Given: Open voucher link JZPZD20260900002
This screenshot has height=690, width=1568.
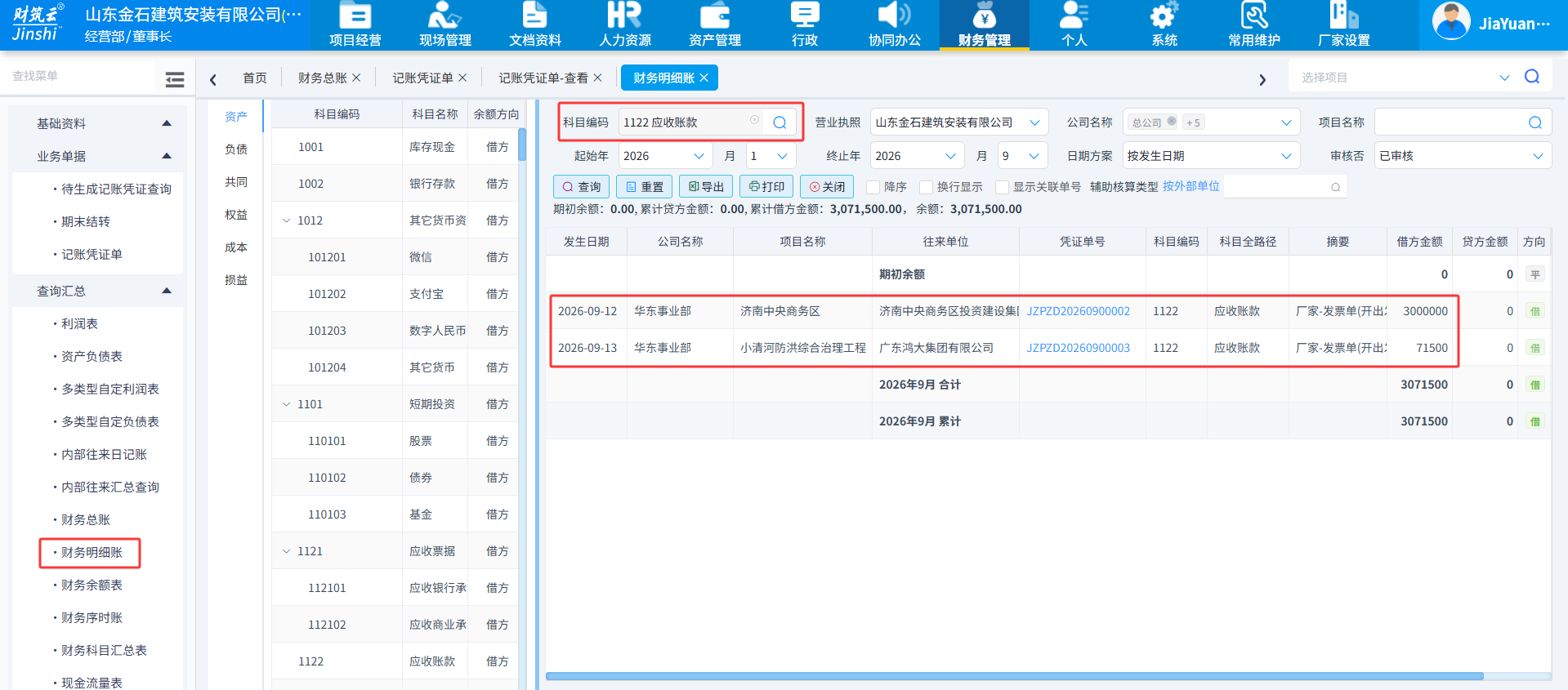Looking at the screenshot, I should [x=1079, y=311].
